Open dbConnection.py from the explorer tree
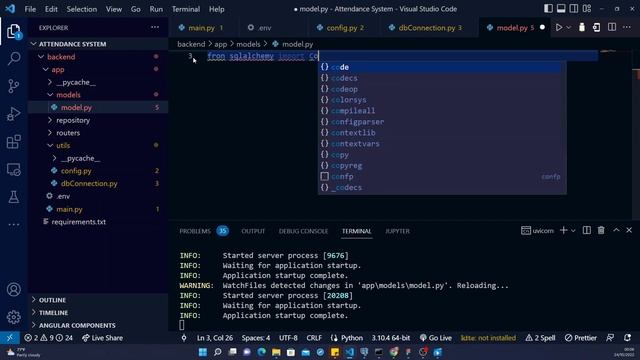 (x=89, y=183)
